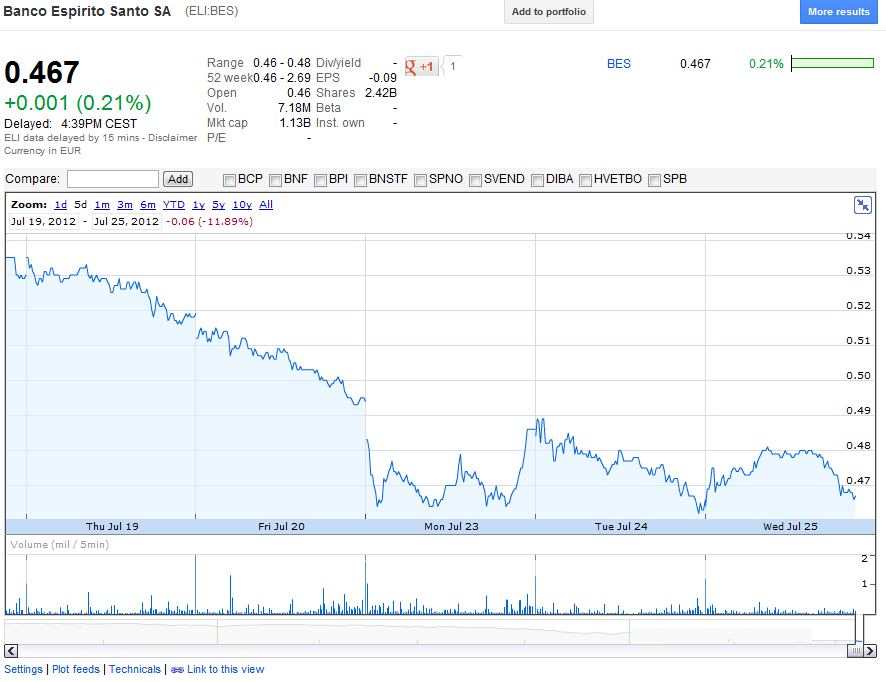Open the BES ticker link
Viewport: 886px width, 682px height.
click(619, 64)
